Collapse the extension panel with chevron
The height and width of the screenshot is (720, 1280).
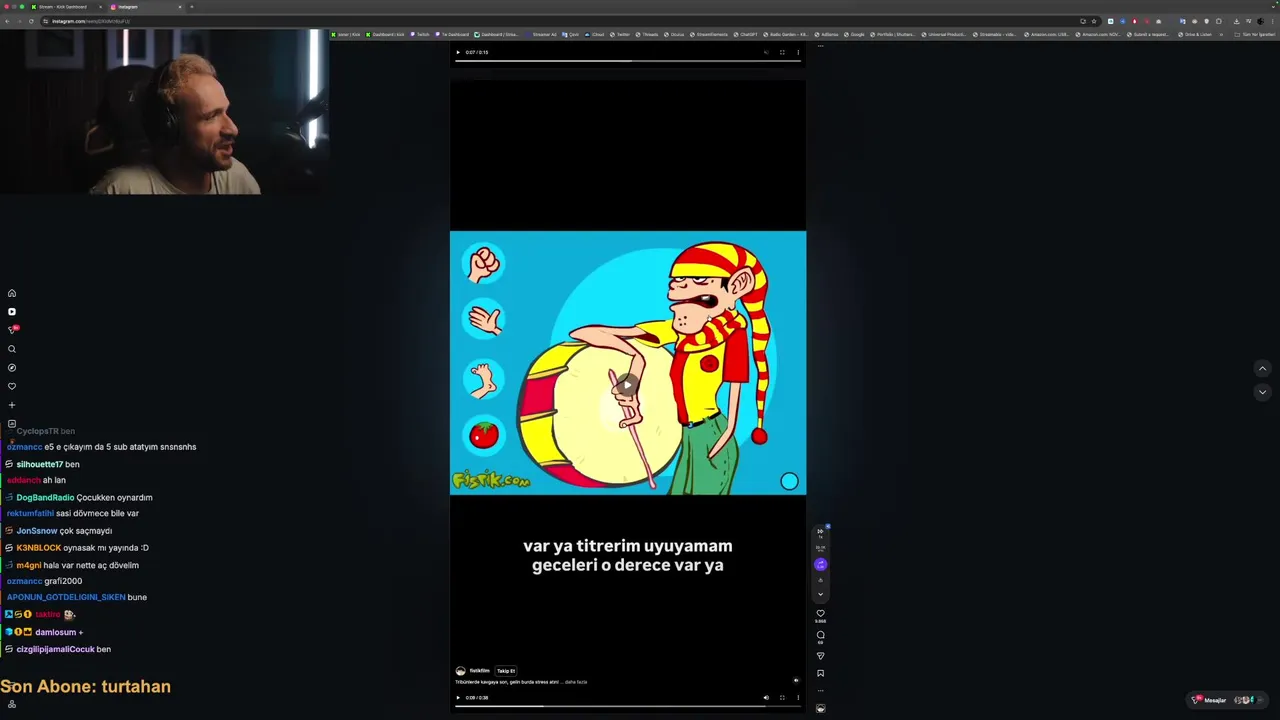point(820,594)
